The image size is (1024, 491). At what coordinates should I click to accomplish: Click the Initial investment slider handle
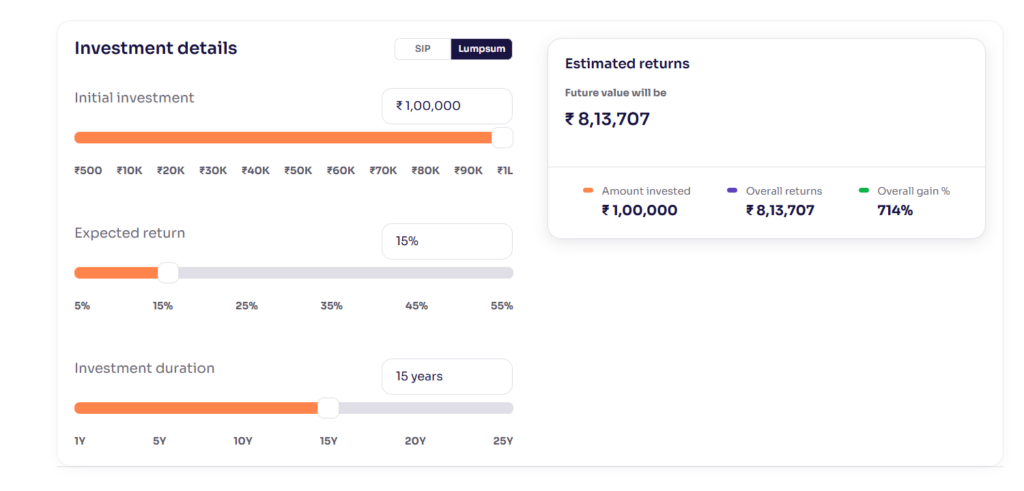point(502,138)
